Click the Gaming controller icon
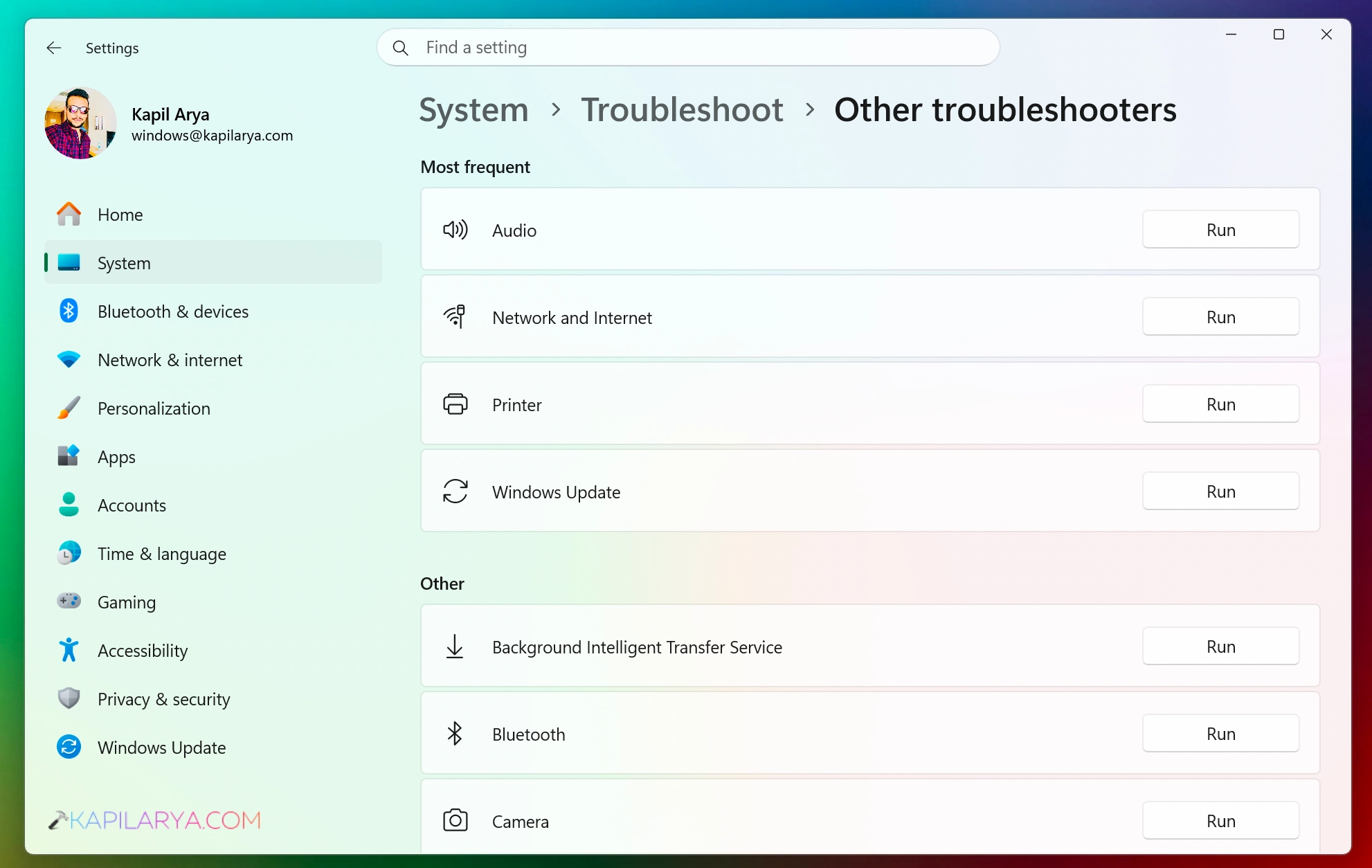 (69, 601)
